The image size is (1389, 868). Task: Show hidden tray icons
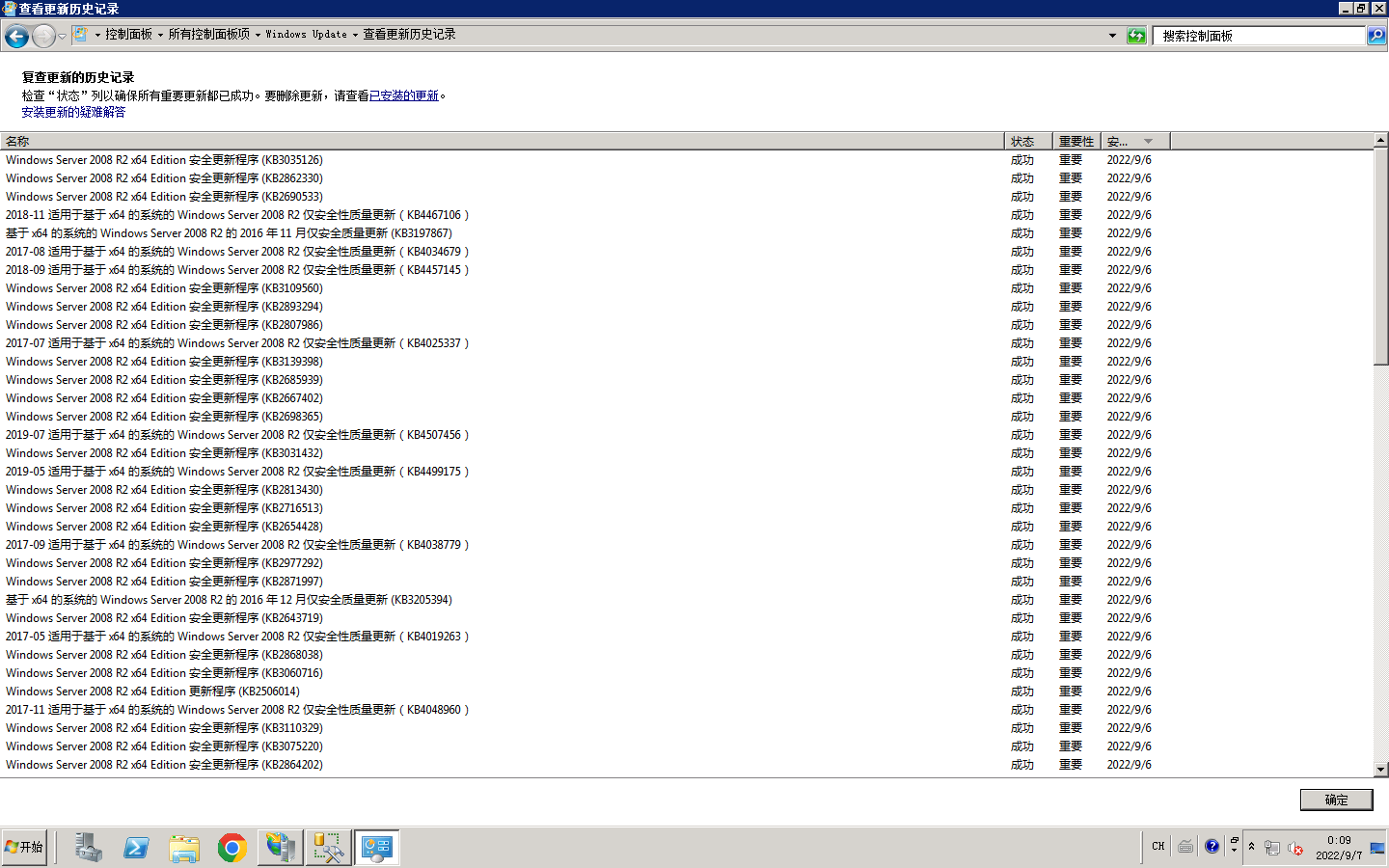pos(1252,847)
